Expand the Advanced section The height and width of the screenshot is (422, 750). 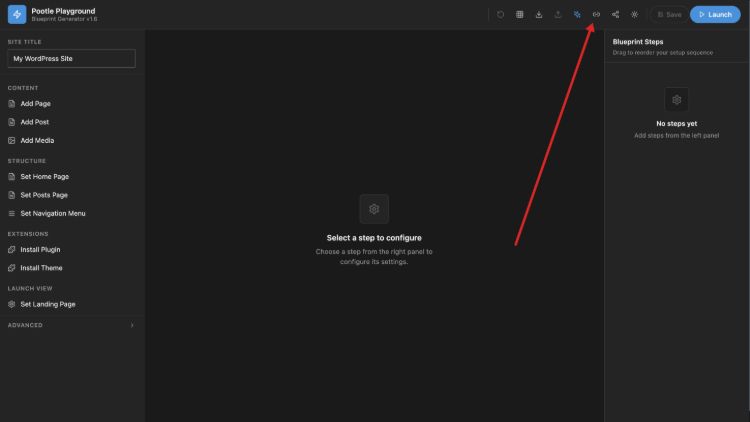[71, 325]
